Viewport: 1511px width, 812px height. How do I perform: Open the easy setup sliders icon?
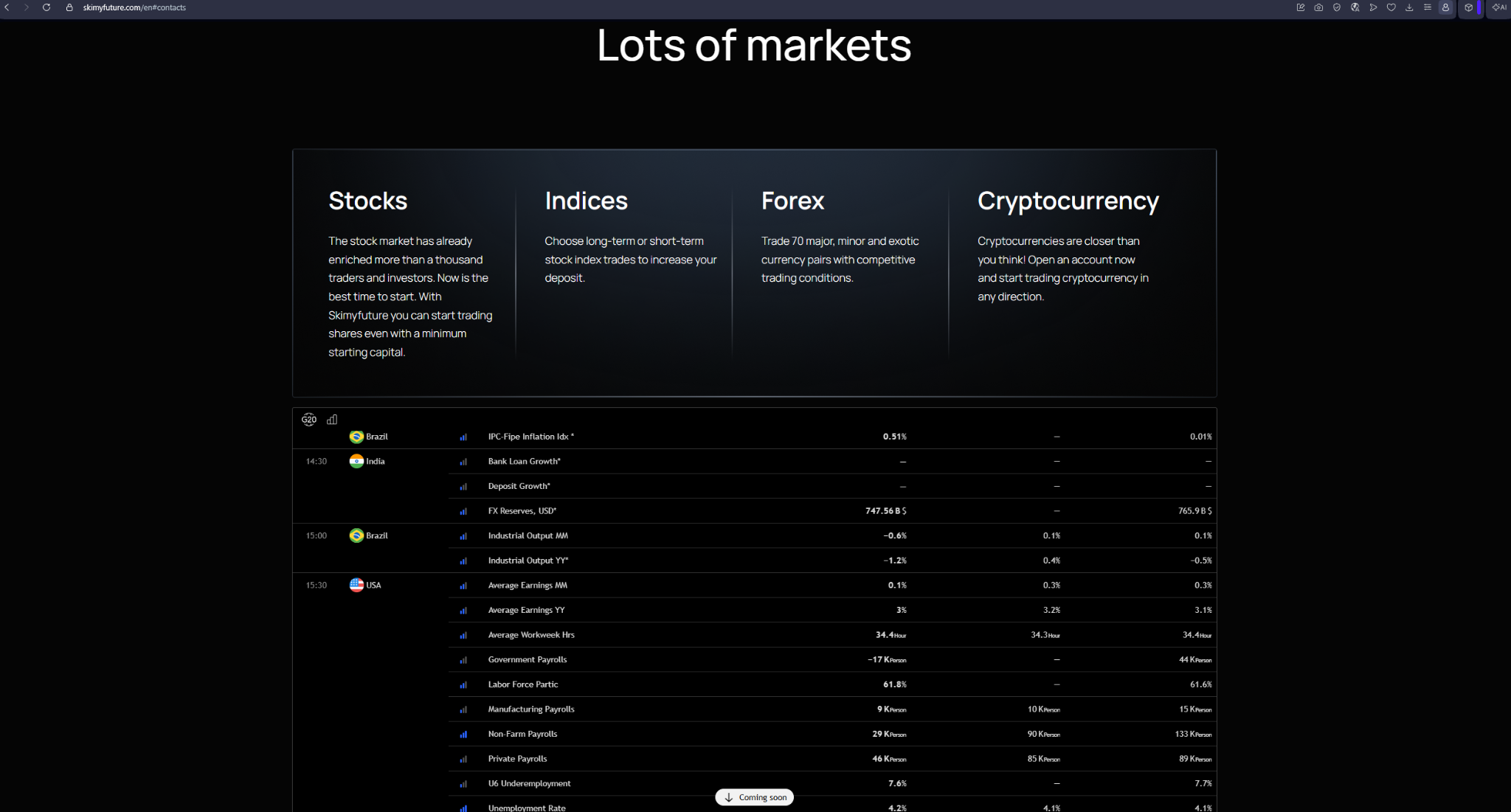tap(1428, 7)
